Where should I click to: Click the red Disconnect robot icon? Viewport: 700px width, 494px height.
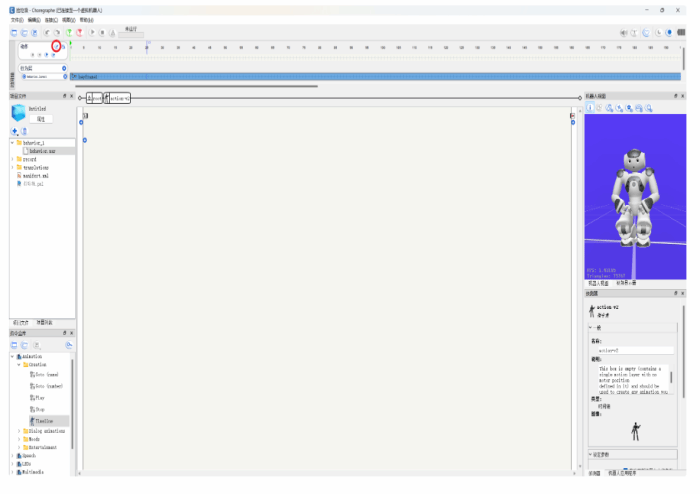(x=78, y=33)
